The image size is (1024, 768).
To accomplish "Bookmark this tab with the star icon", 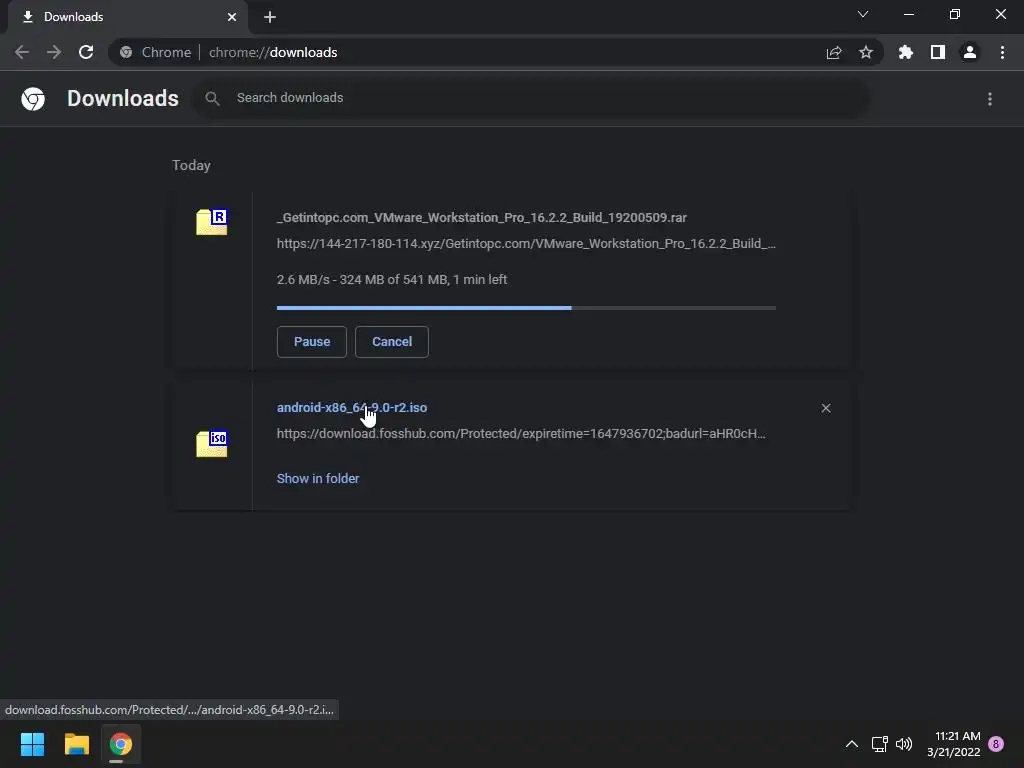I will [866, 52].
